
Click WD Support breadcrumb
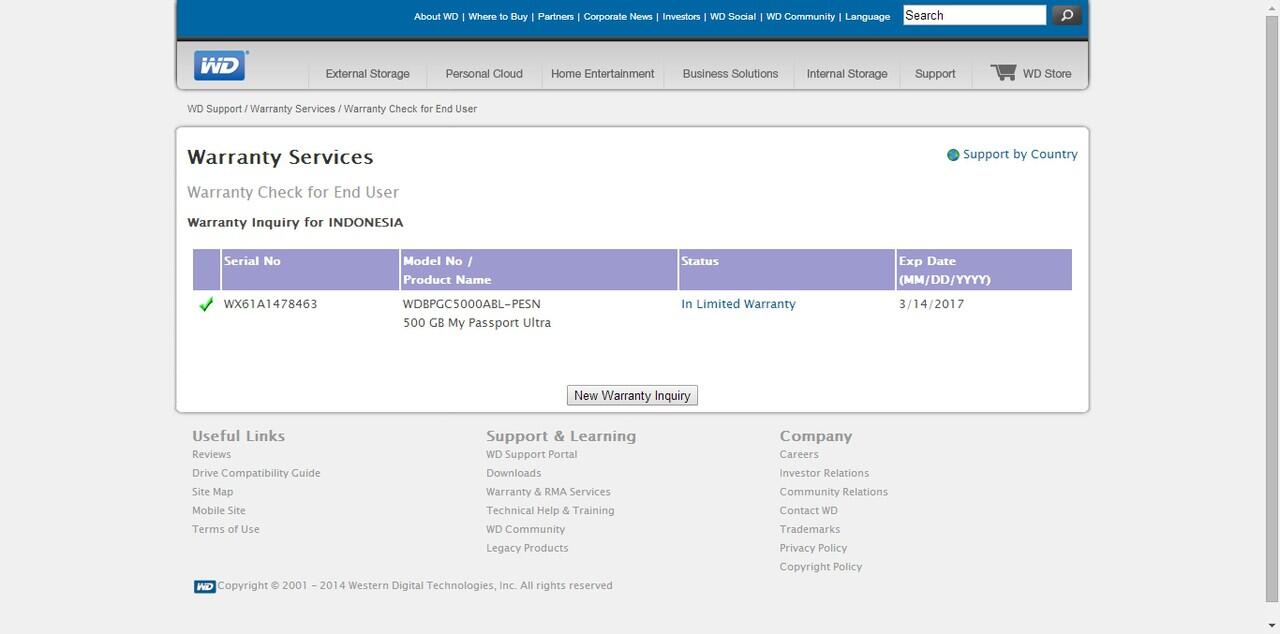[x=214, y=109]
